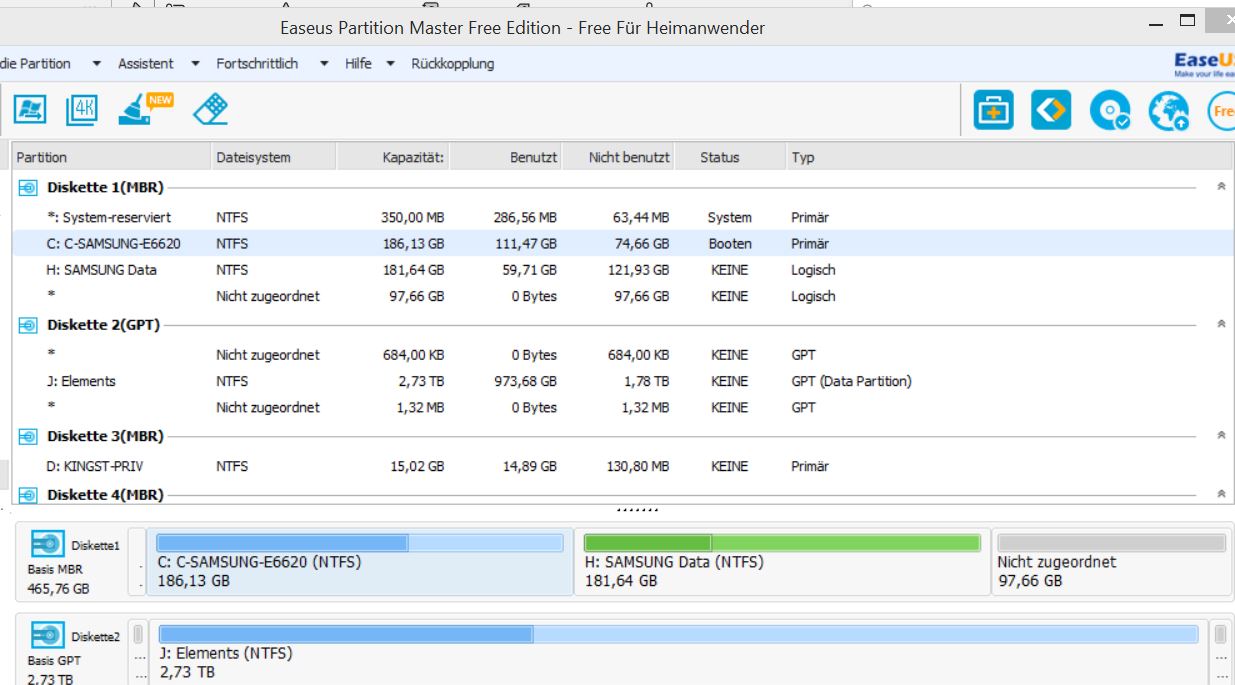Select the 97,66 GB Nicht zugeordnet row
This screenshot has height=685, width=1235.
(x=622, y=296)
